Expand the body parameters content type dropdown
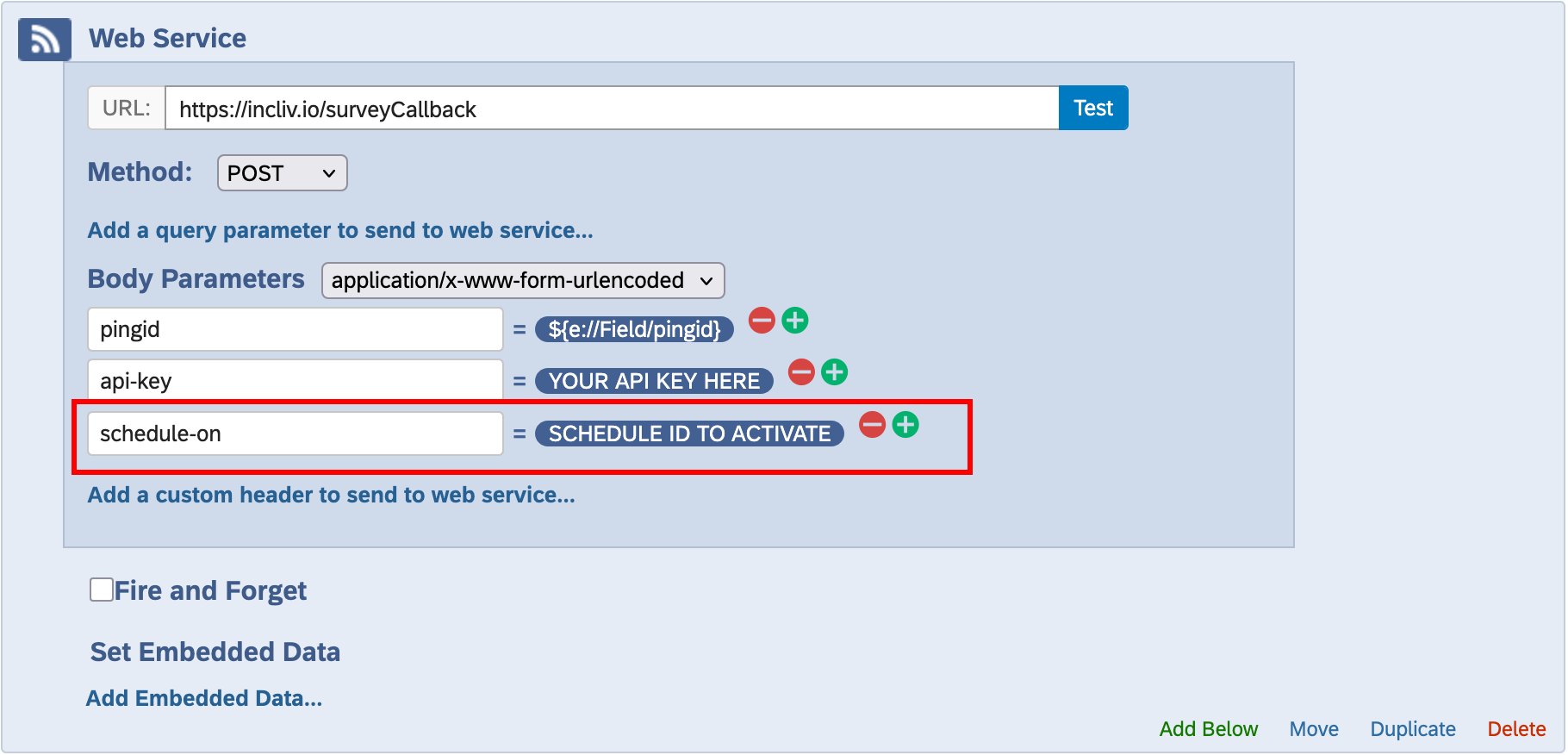Viewport: 1568px width, 755px height. point(522,281)
